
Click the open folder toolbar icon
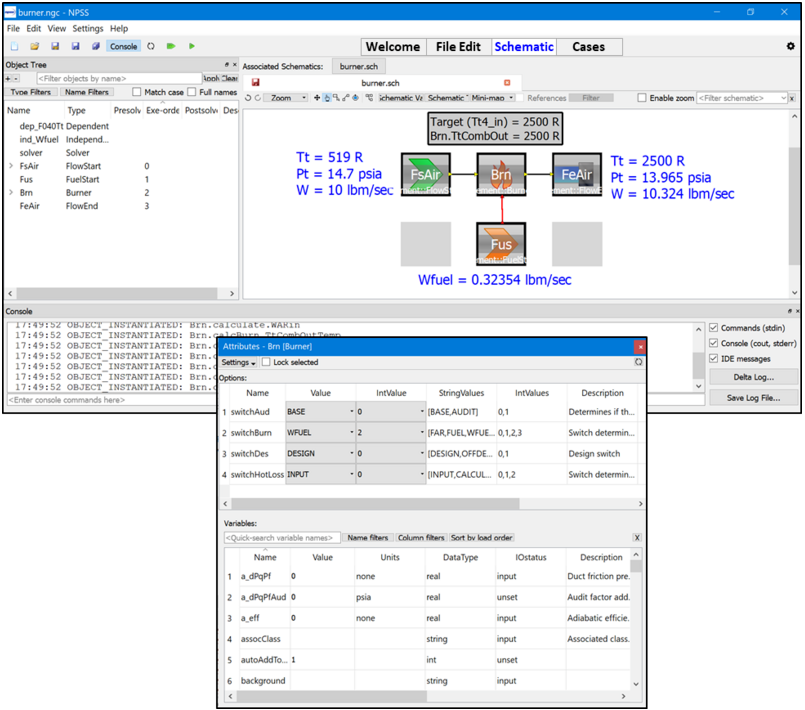(34, 46)
